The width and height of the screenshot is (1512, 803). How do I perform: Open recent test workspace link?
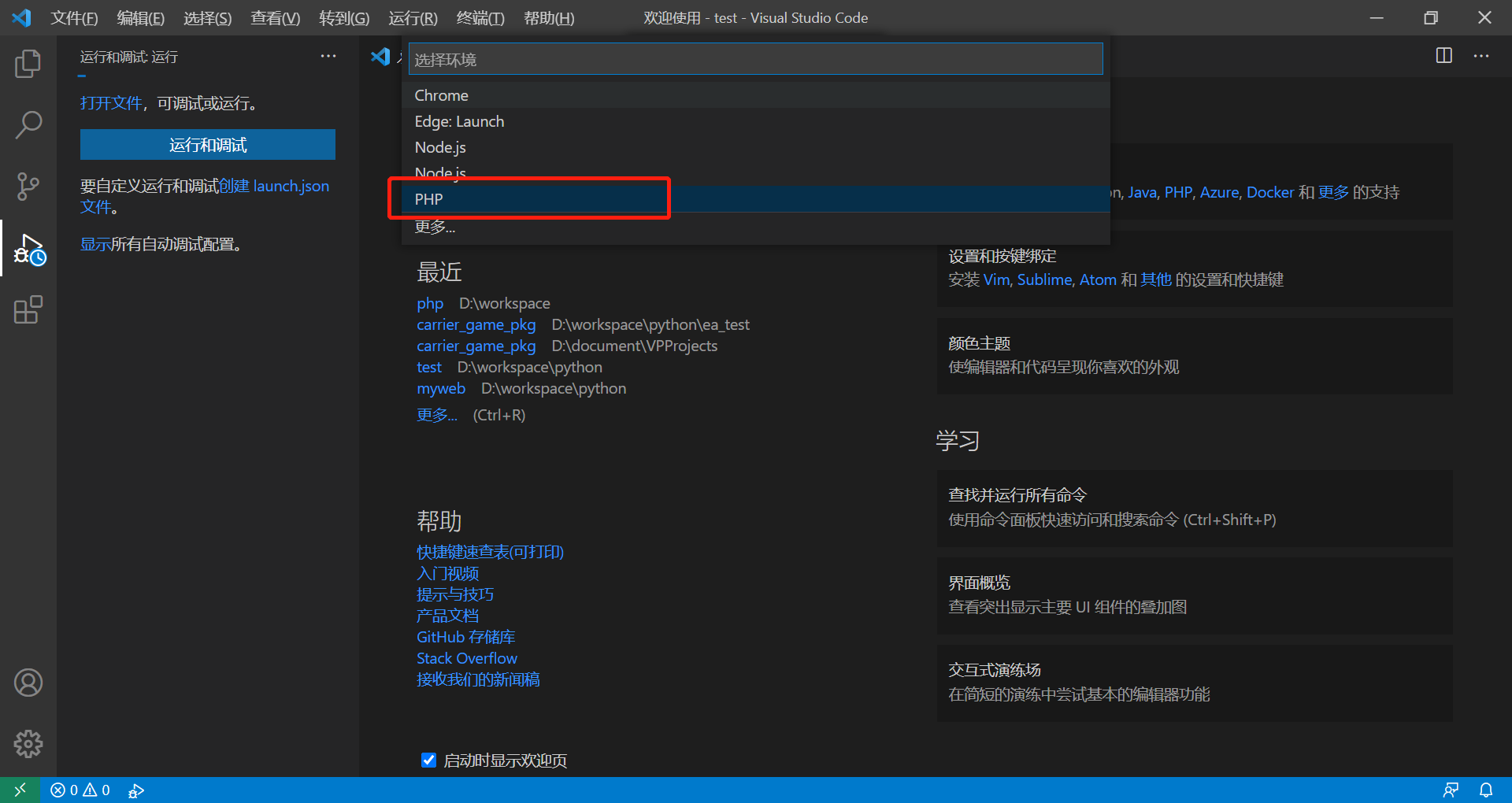(x=429, y=367)
